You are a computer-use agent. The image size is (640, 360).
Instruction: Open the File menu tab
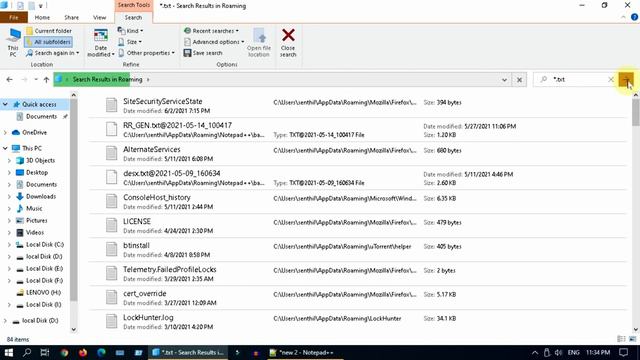click(x=14, y=18)
